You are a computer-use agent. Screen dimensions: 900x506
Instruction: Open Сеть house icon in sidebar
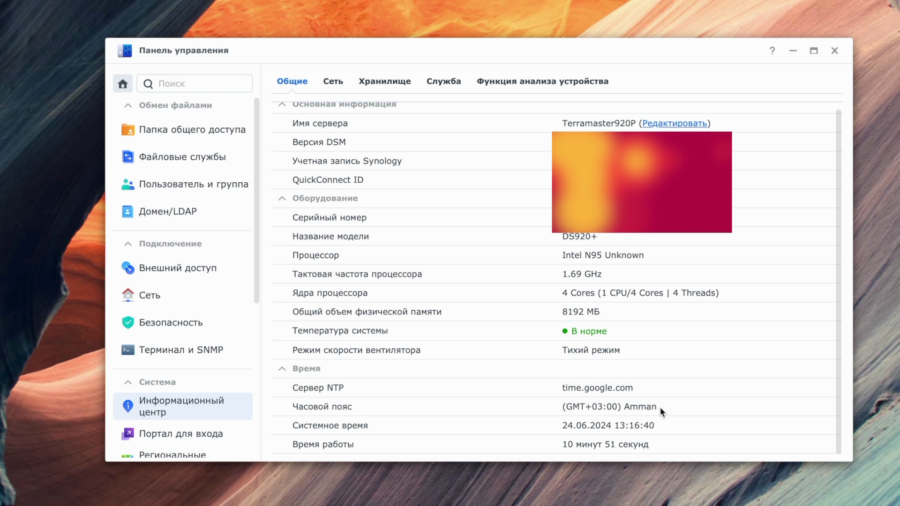point(127,295)
